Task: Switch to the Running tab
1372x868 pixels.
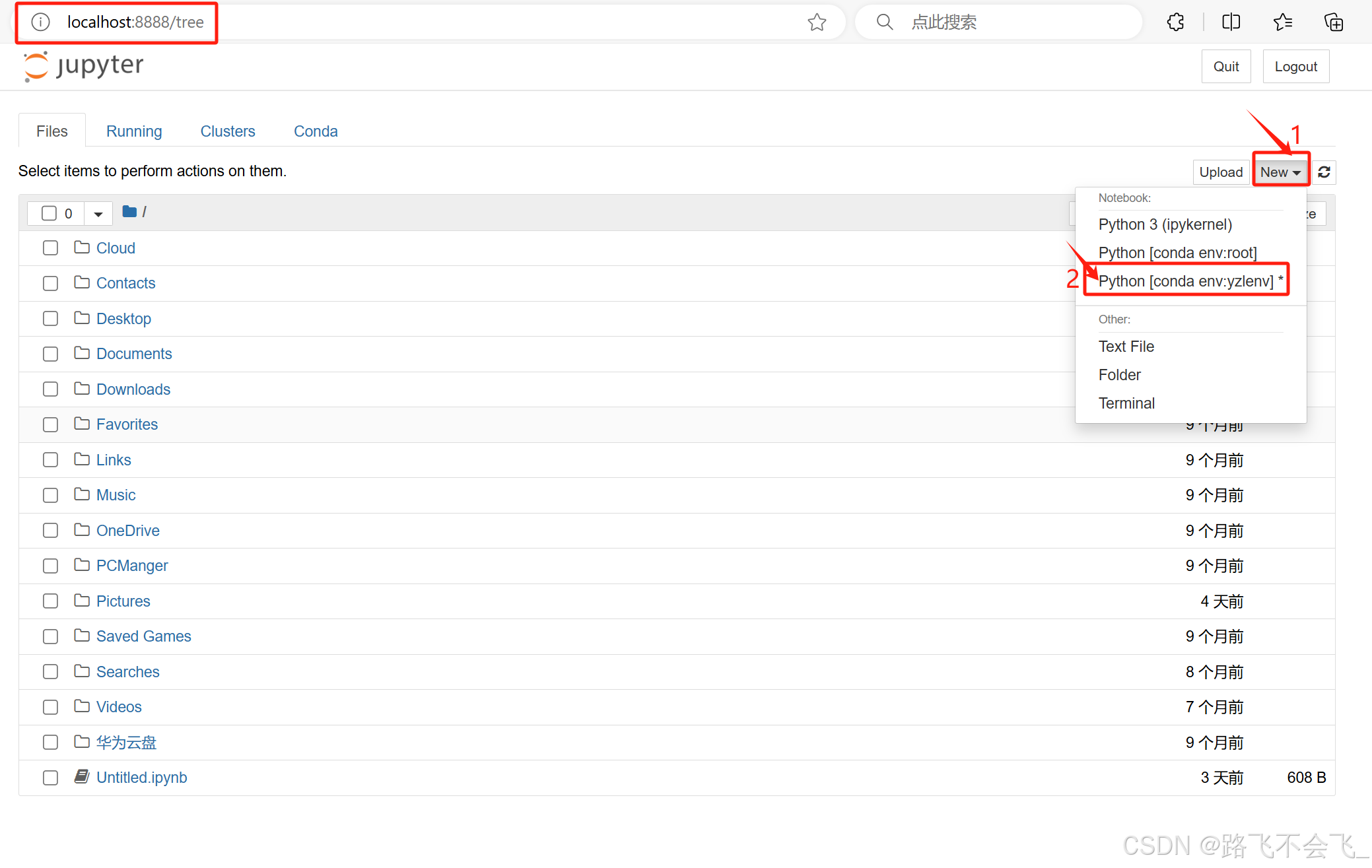Action: tap(134, 131)
